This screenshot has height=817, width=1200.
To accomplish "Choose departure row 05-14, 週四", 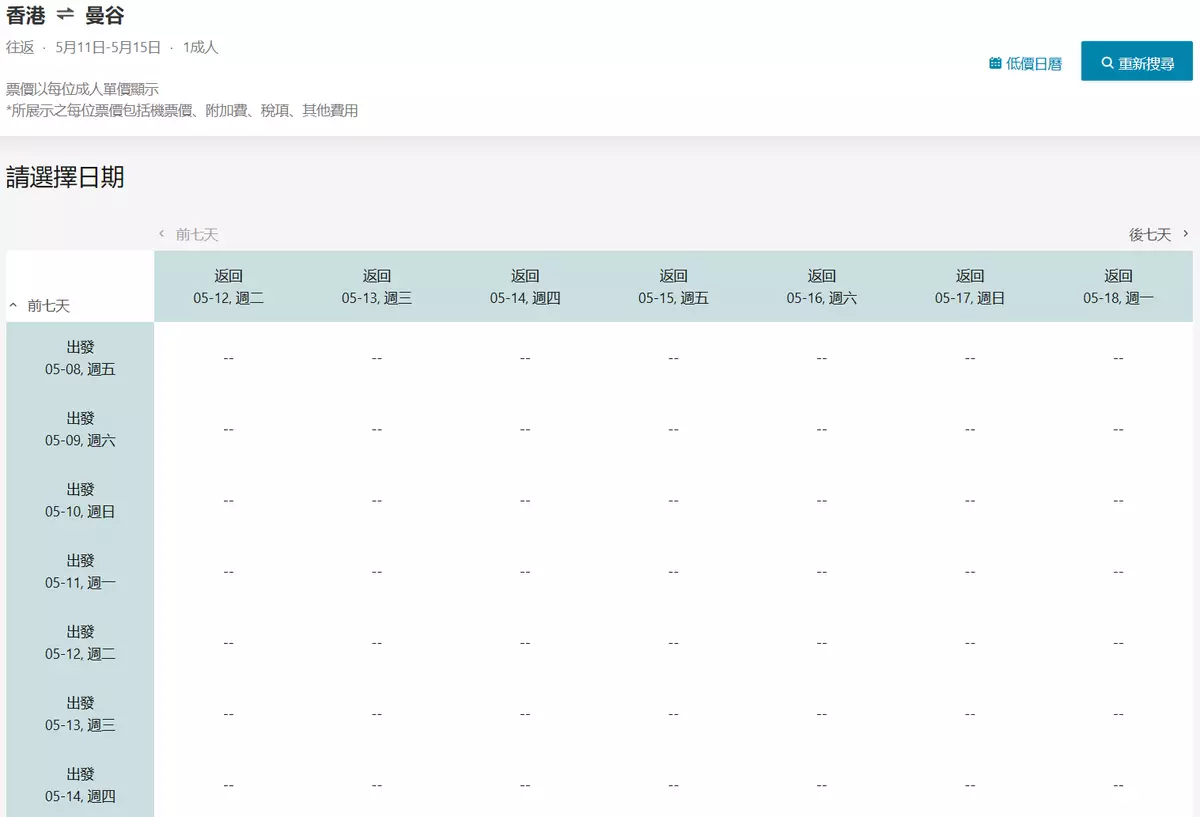I will click(80, 785).
